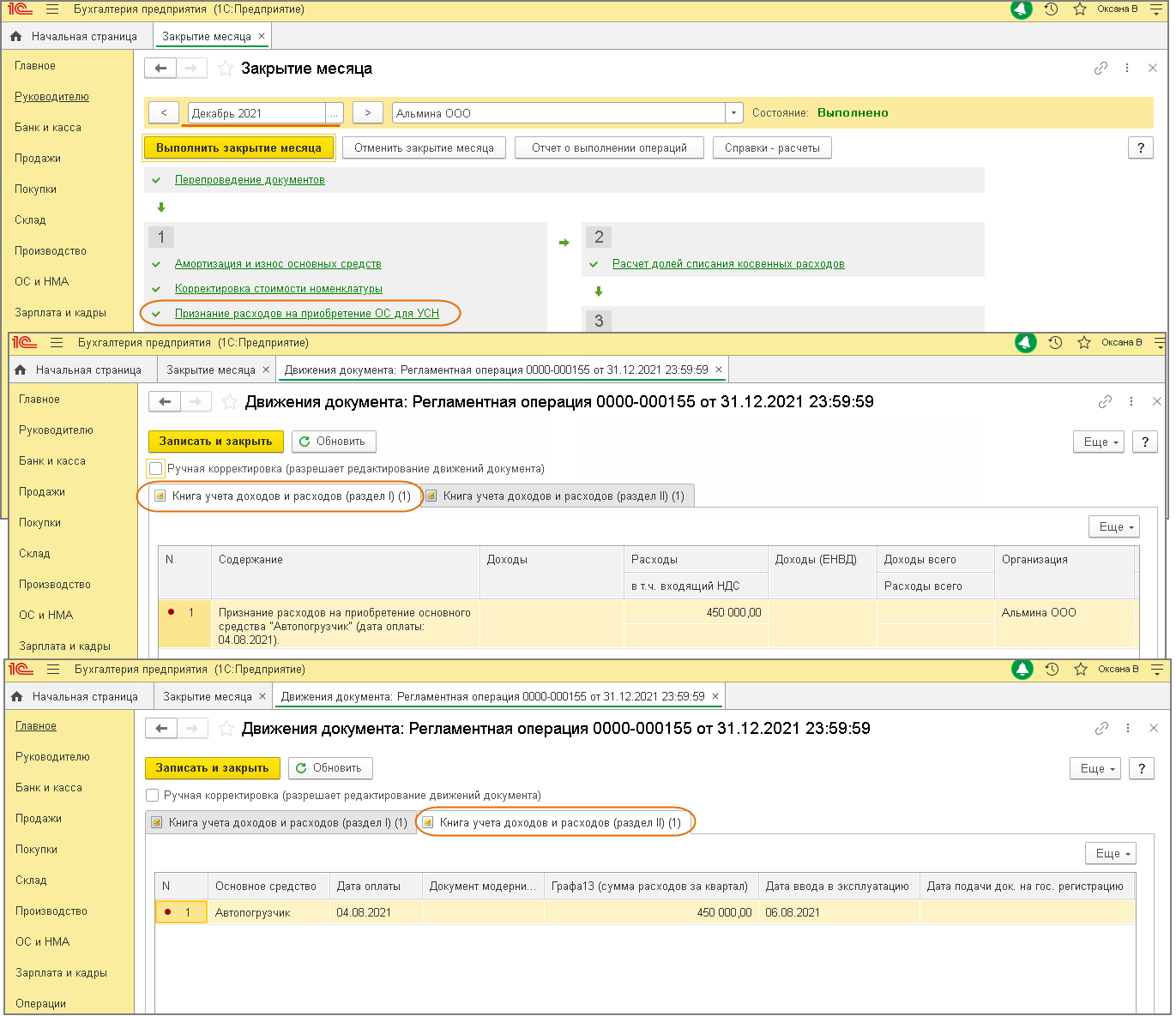The height and width of the screenshot is (1016, 1176).
Task: Click favorites star beside middle Движения документа title
Action: 229,402
